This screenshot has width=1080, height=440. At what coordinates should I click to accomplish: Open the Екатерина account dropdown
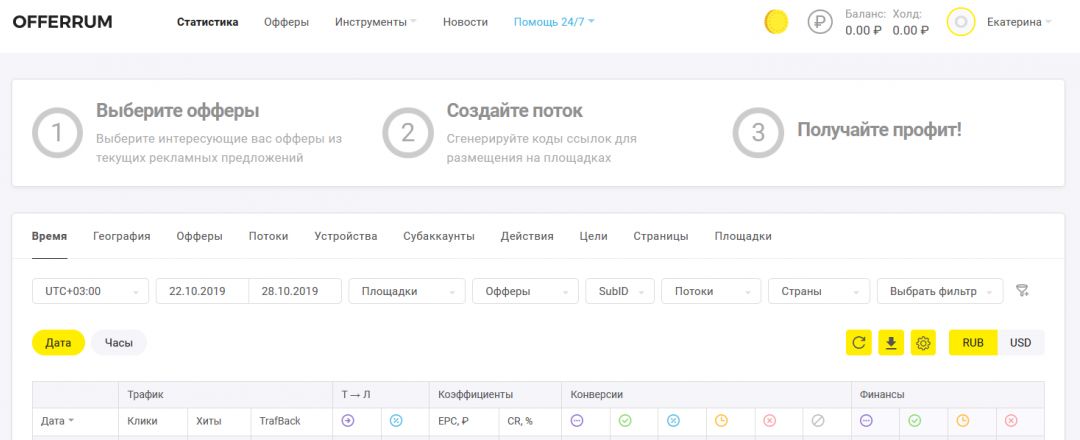1019,22
